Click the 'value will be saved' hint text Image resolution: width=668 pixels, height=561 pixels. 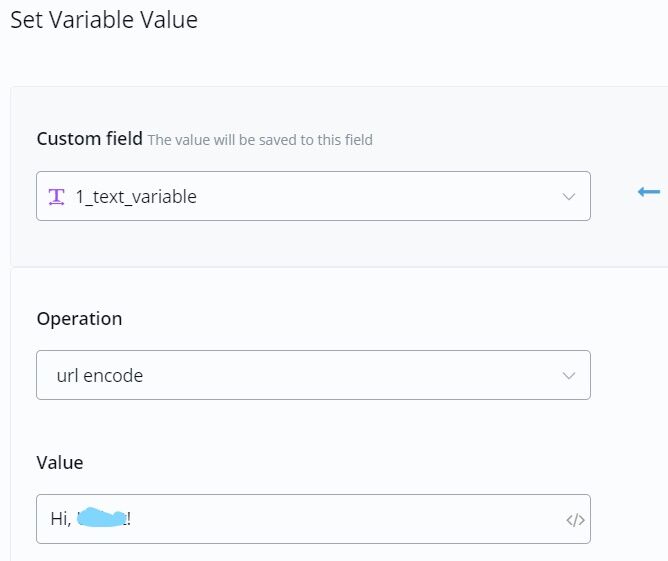(260, 140)
